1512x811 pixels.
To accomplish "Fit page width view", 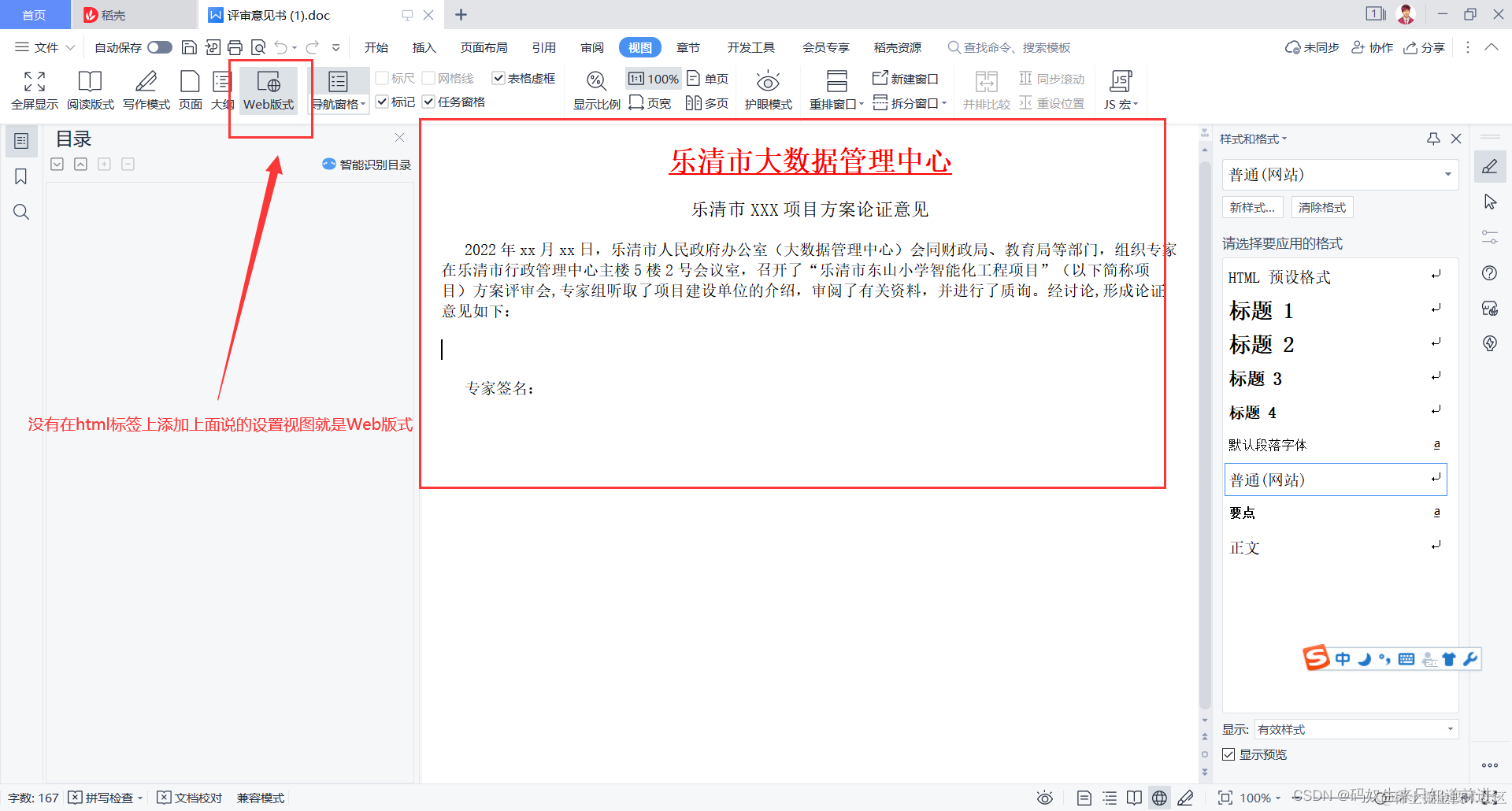I will pyautogui.click(x=650, y=103).
